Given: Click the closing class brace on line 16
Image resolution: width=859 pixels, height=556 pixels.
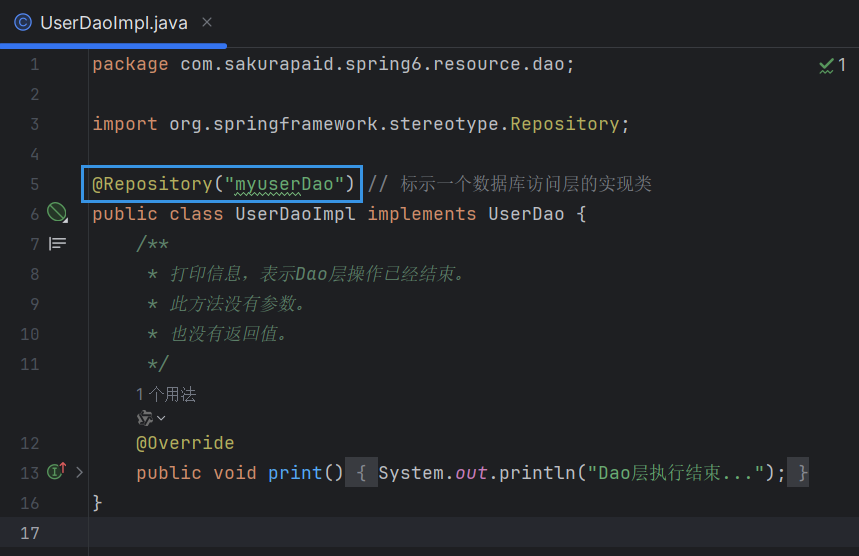Looking at the screenshot, I should 97,502.
